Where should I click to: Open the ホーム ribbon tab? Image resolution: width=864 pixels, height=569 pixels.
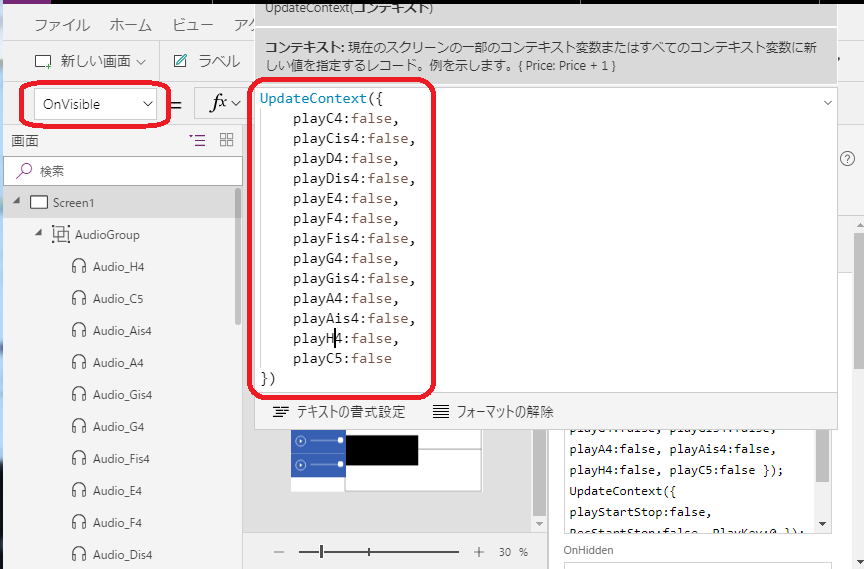(130, 25)
